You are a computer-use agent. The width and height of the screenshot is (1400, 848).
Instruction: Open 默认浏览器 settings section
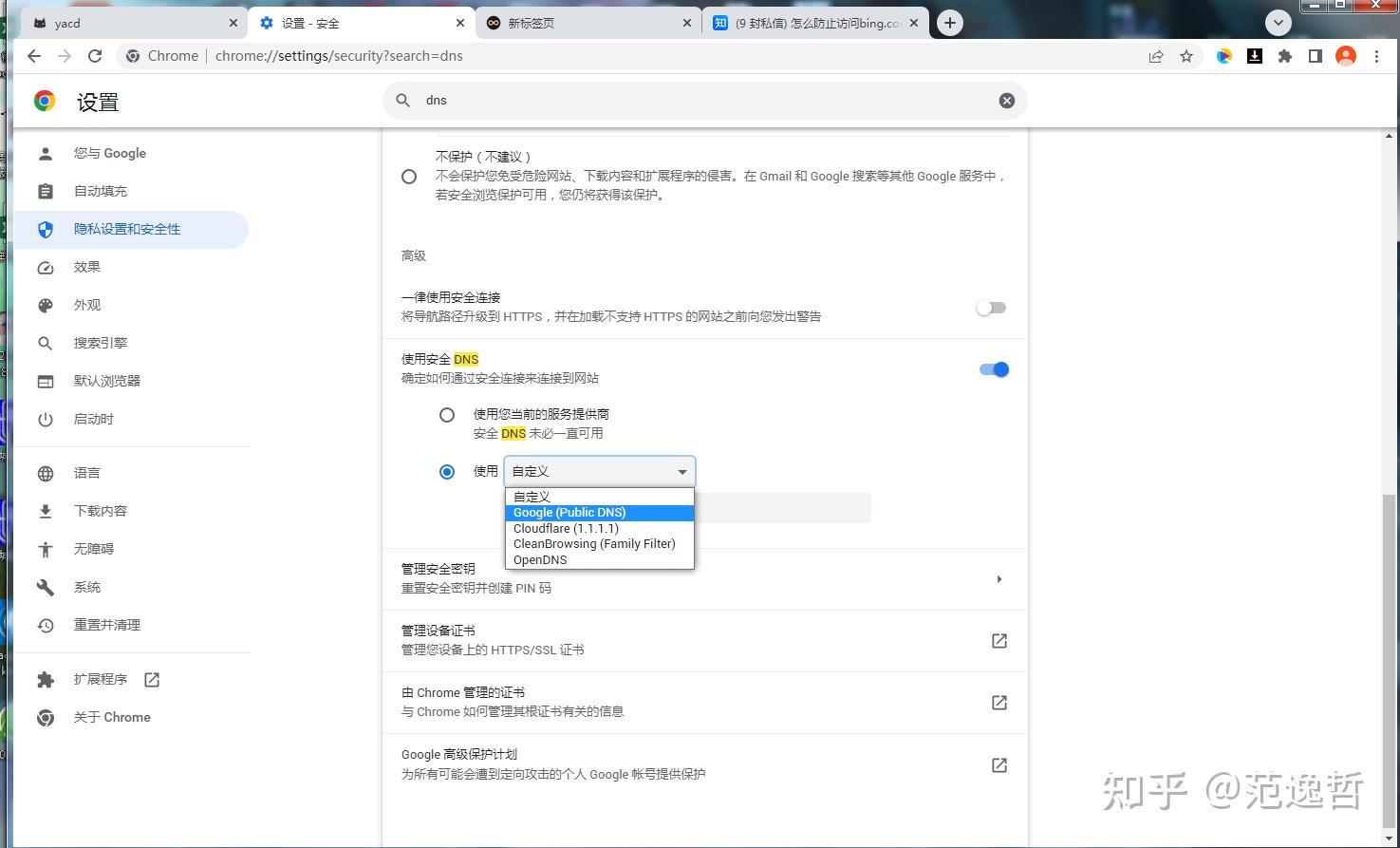click(x=131, y=381)
